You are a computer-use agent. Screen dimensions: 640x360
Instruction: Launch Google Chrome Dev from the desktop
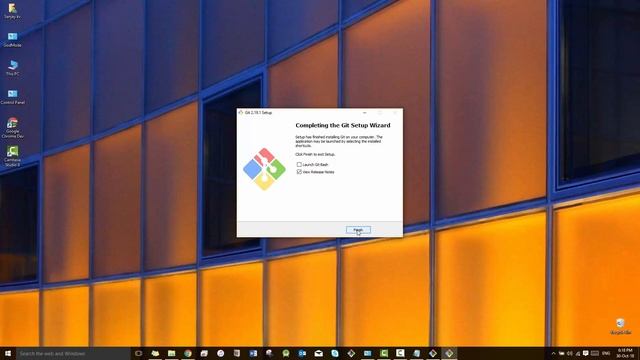coord(13,128)
